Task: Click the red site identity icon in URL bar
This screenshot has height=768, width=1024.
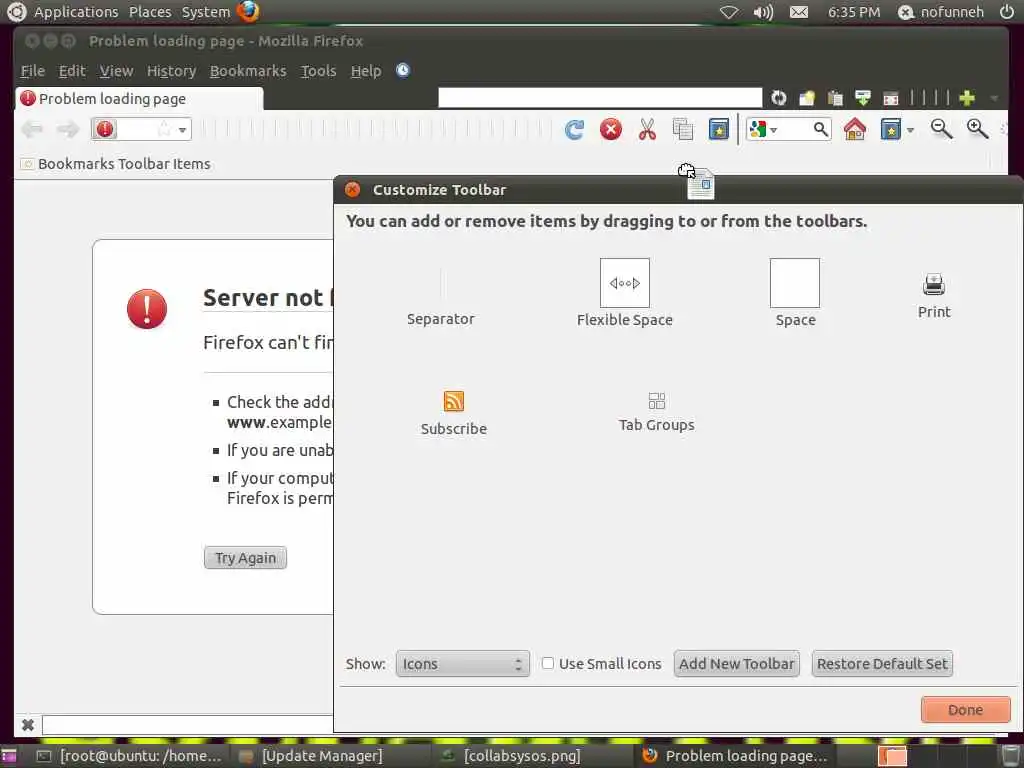Action: pyautogui.click(x=105, y=129)
